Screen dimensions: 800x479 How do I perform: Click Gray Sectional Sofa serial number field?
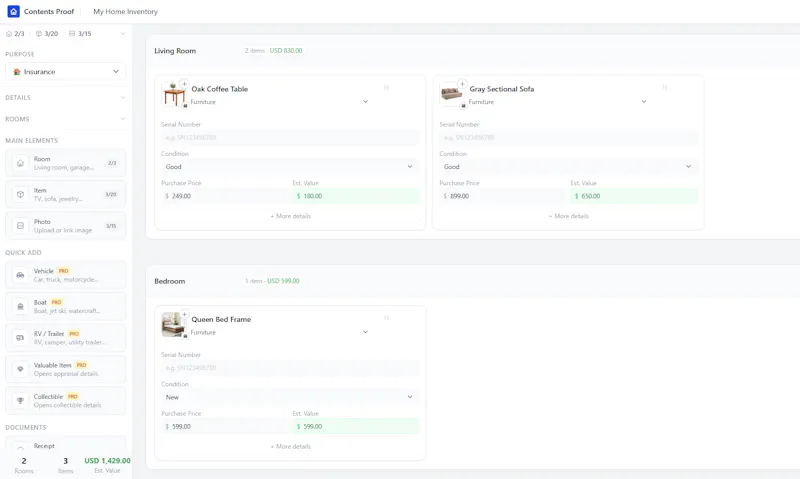point(568,138)
